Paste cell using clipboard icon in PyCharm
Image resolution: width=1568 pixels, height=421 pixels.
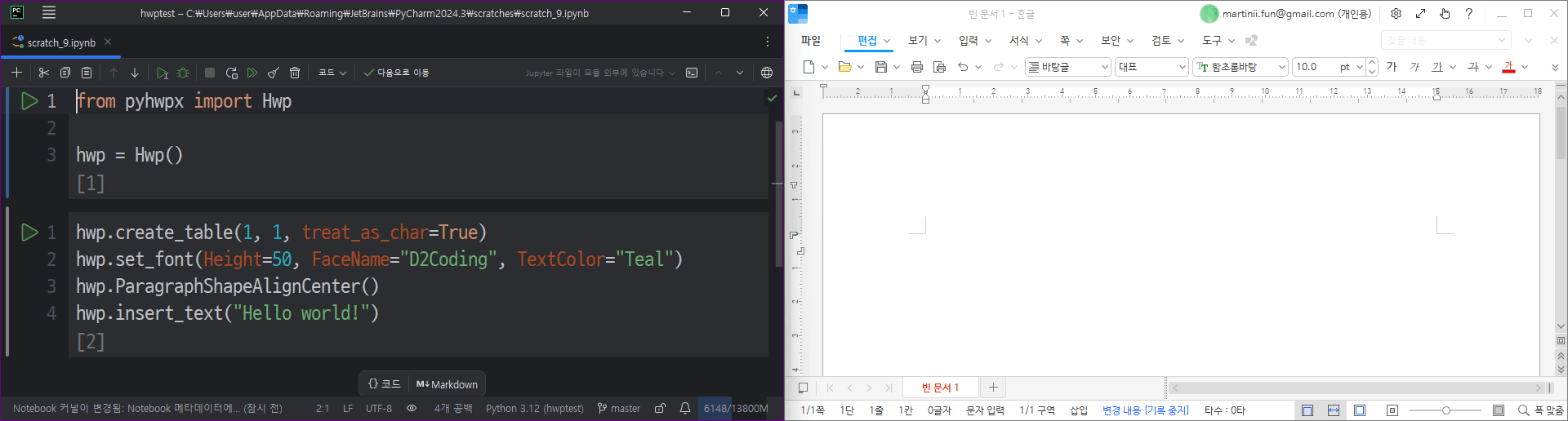click(x=87, y=73)
